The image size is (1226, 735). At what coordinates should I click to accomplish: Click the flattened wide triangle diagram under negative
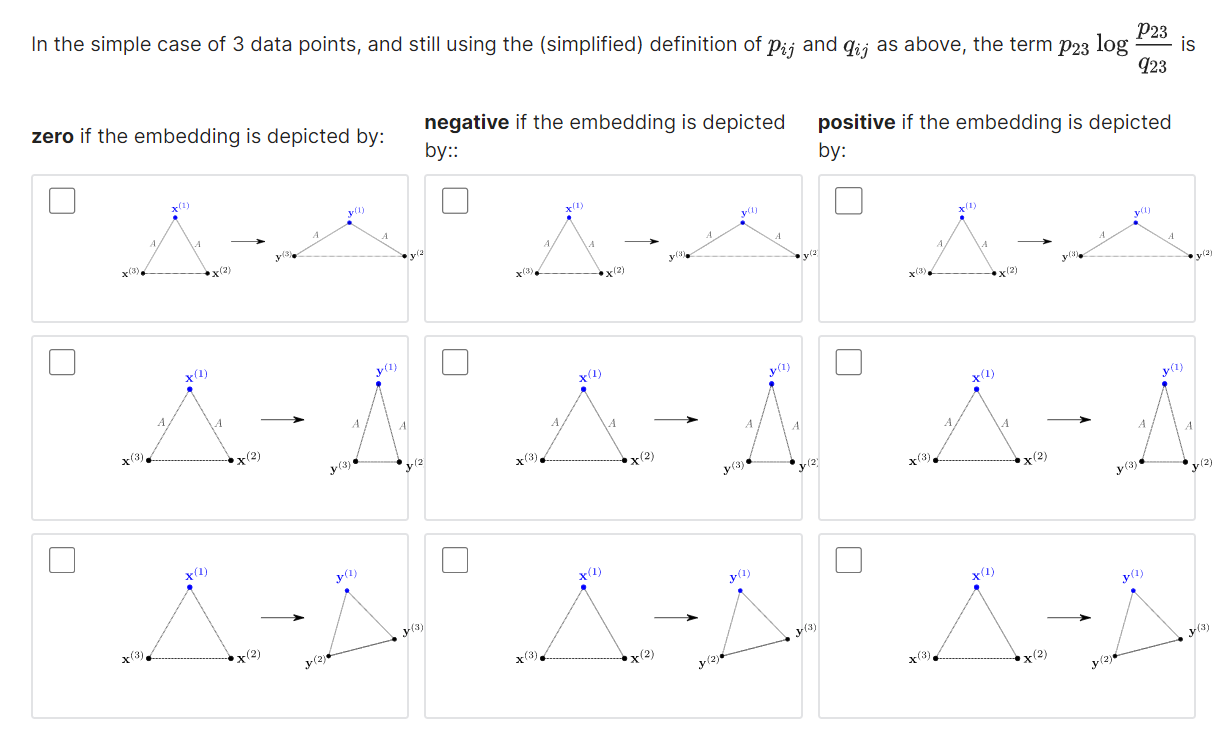[665, 242]
